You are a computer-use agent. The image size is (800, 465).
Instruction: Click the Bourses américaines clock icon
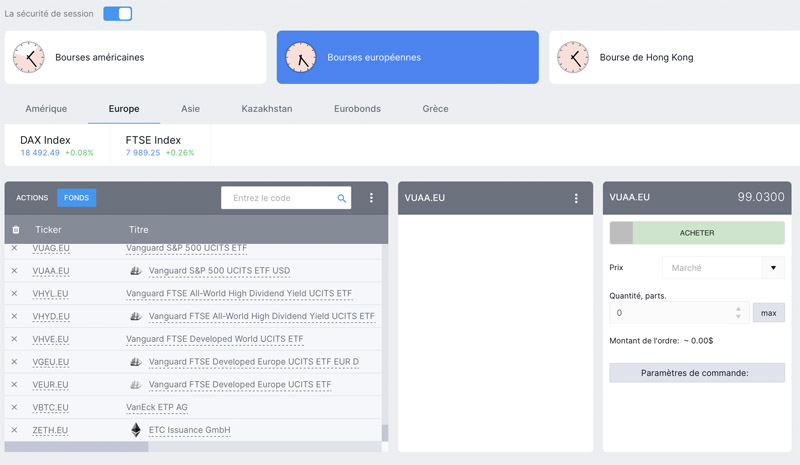click(29, 57)
